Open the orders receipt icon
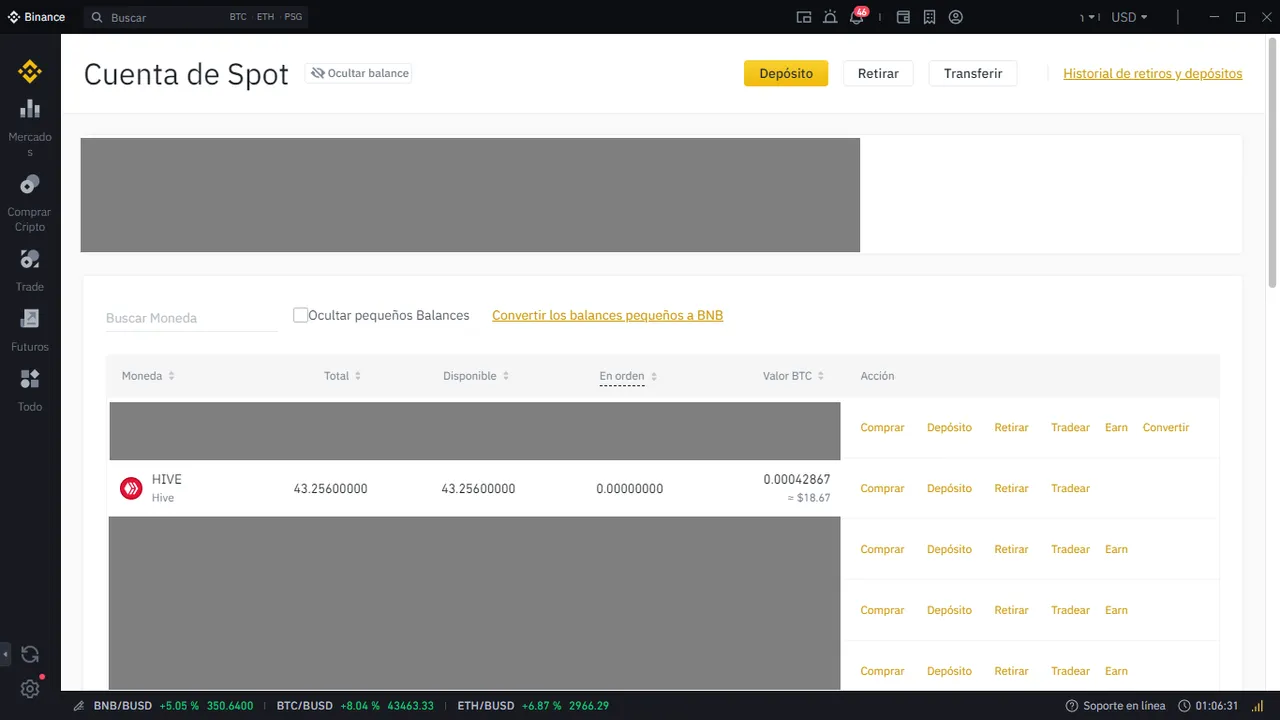Screen dimensions: 1280x720 [x=929, y=17]
